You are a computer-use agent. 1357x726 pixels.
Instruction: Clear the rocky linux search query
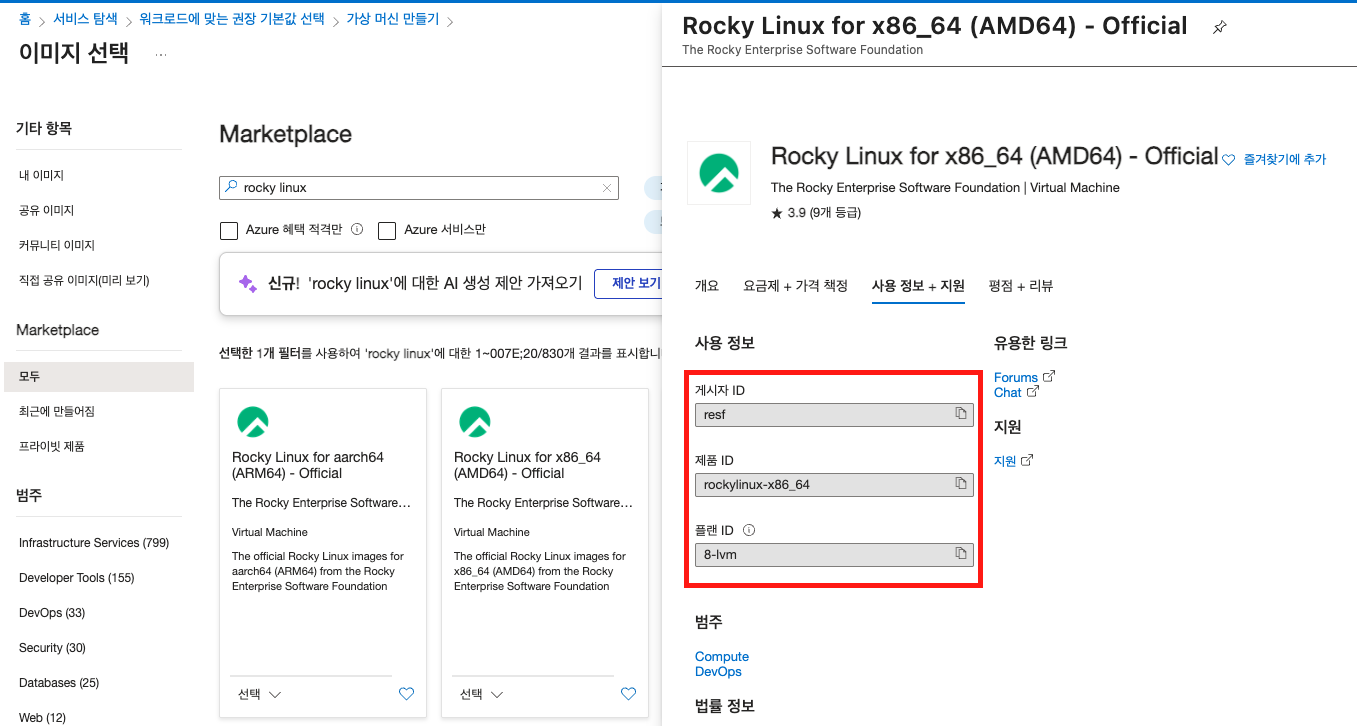pos(607,188)
